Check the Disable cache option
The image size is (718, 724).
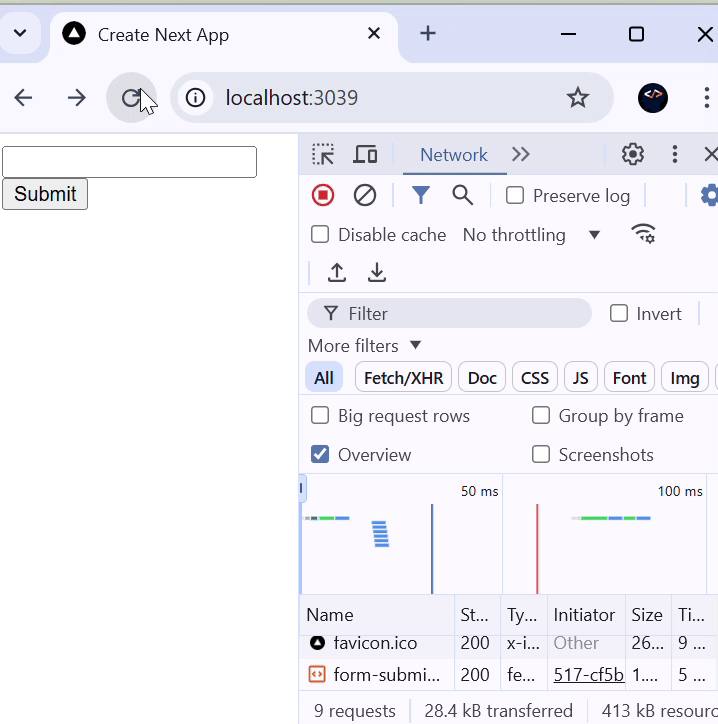(321, 235)
